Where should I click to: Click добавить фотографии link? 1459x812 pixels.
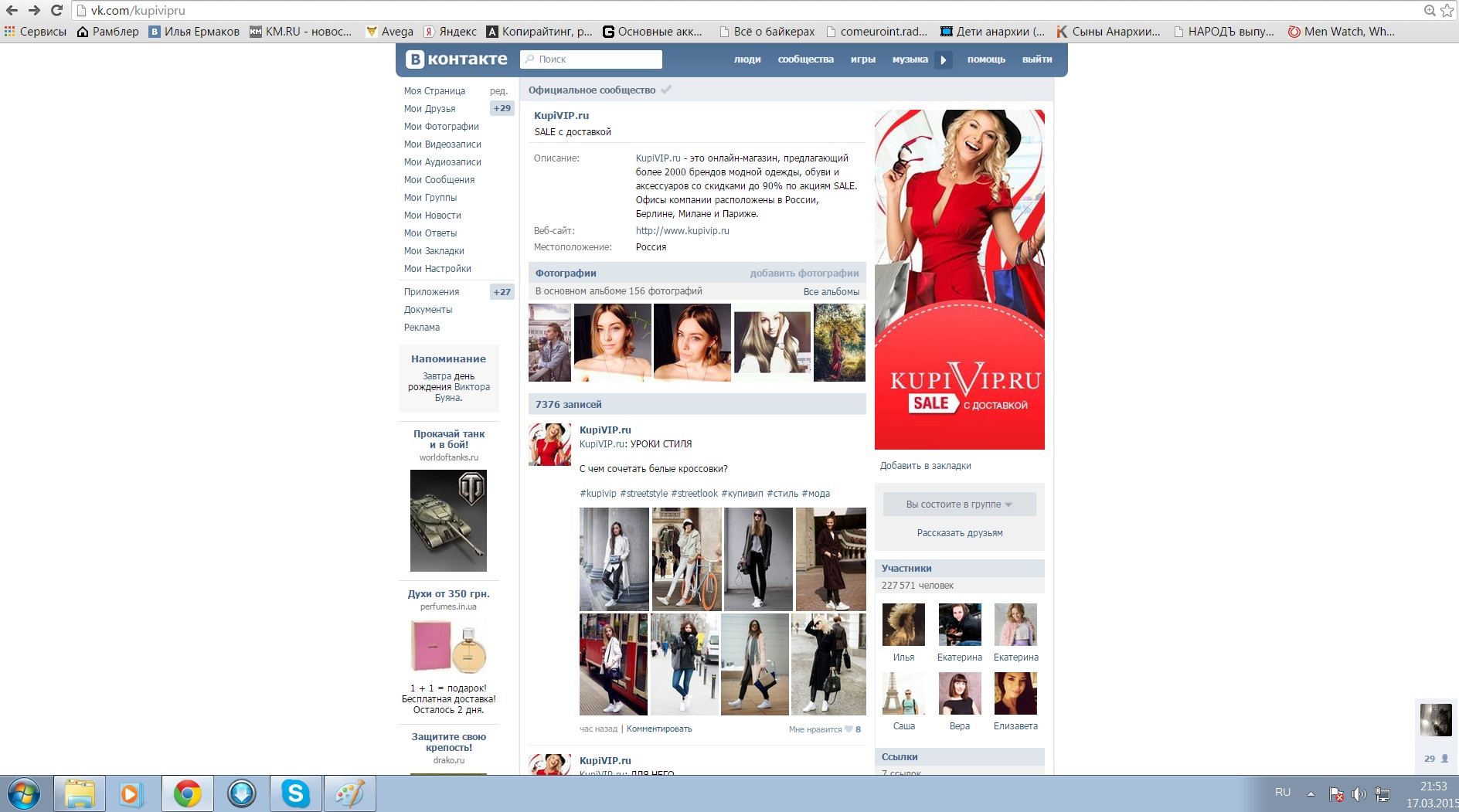(804, 273)
